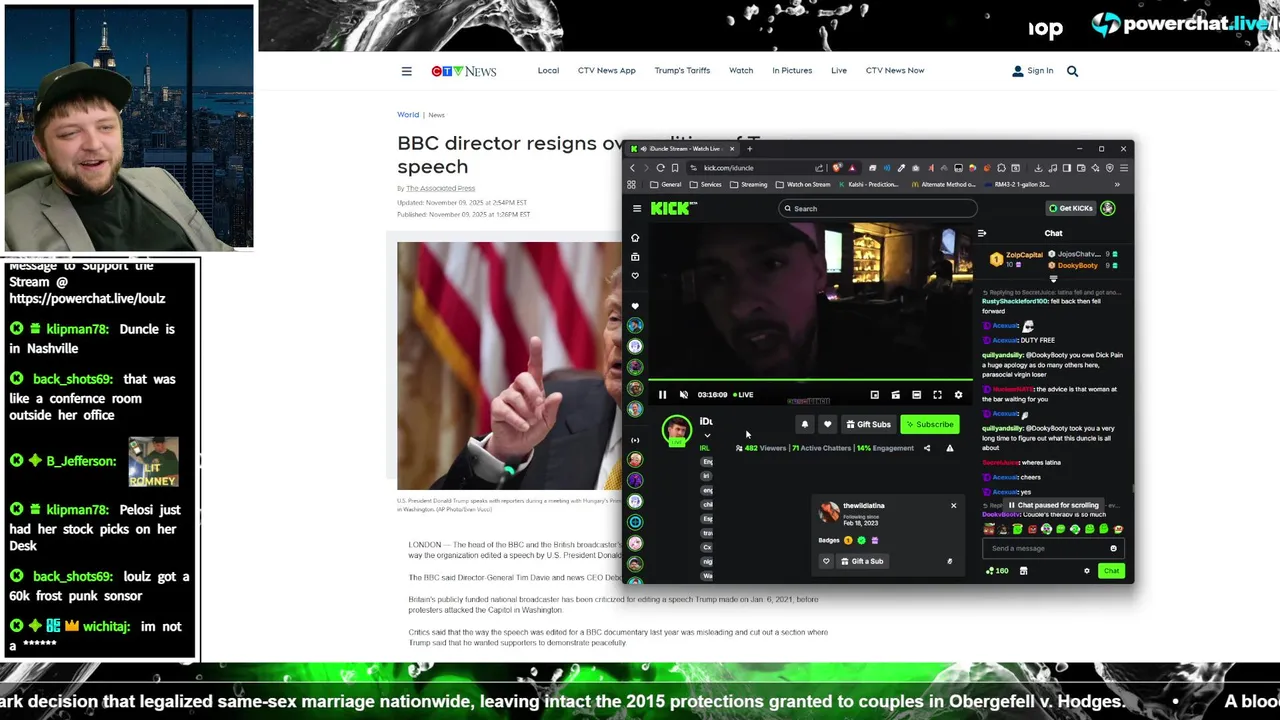The image size is (1280, 720).
Task: Open chat settings gear
Action: [1087, 571]
